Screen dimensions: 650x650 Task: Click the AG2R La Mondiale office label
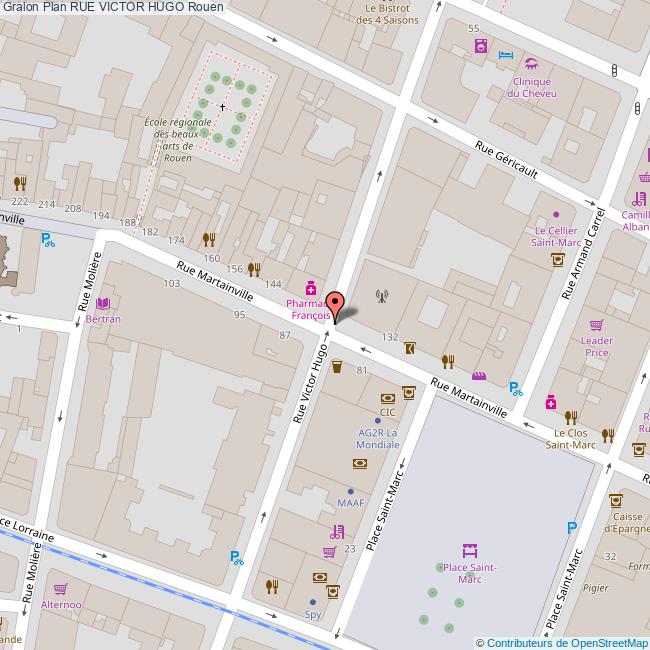(378, 437)
